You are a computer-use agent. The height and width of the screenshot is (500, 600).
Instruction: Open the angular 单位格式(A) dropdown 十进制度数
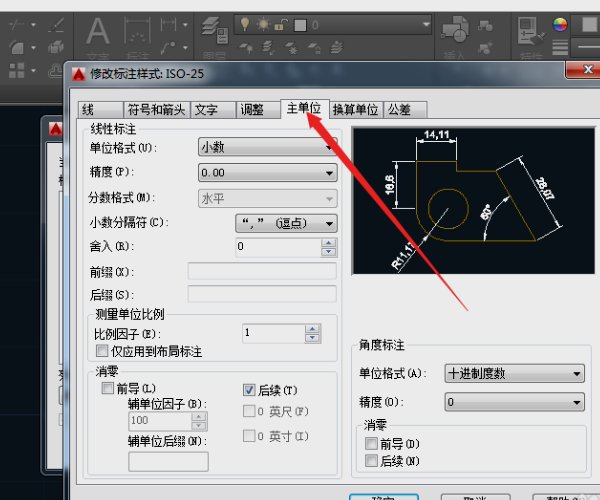[x=515, y=373]
